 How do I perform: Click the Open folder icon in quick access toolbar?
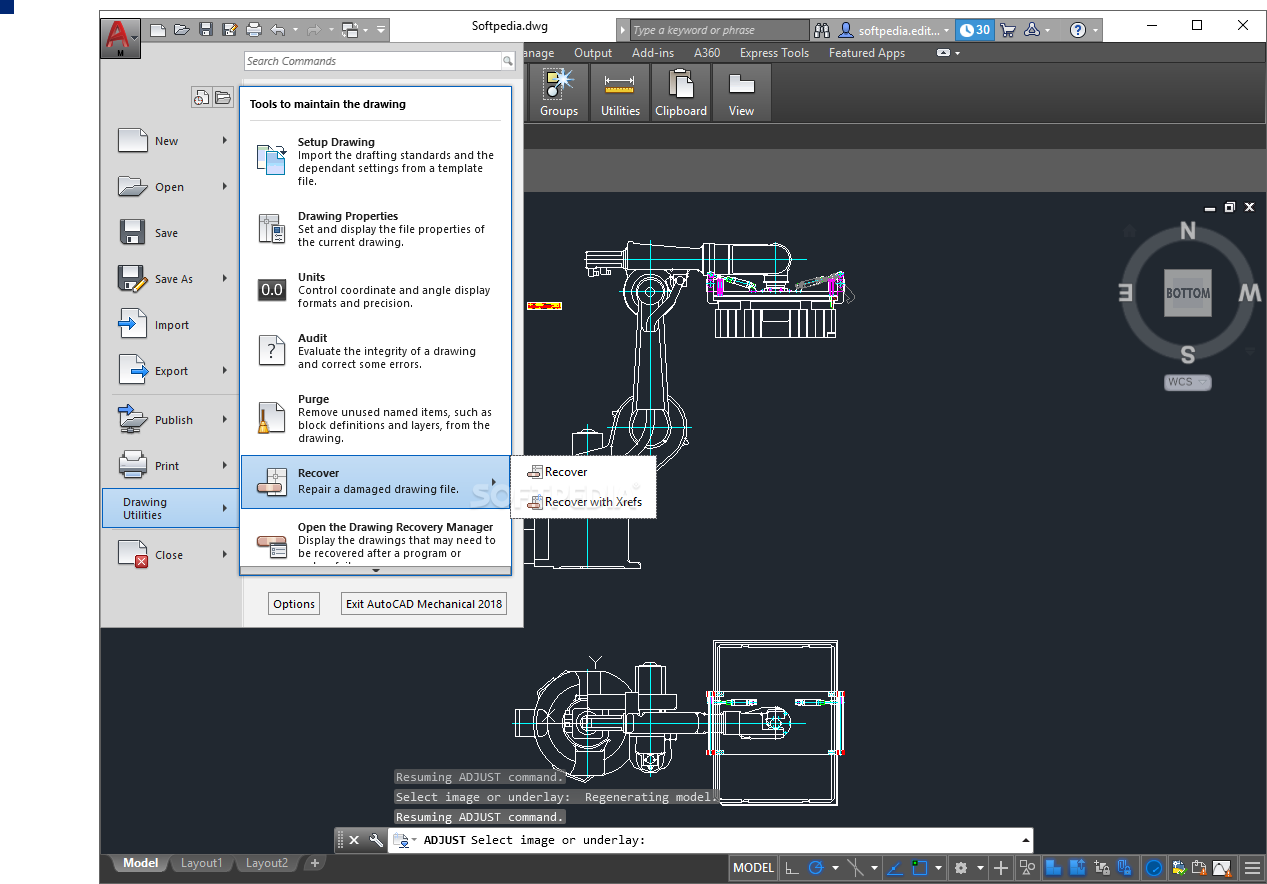pos(182,30)
